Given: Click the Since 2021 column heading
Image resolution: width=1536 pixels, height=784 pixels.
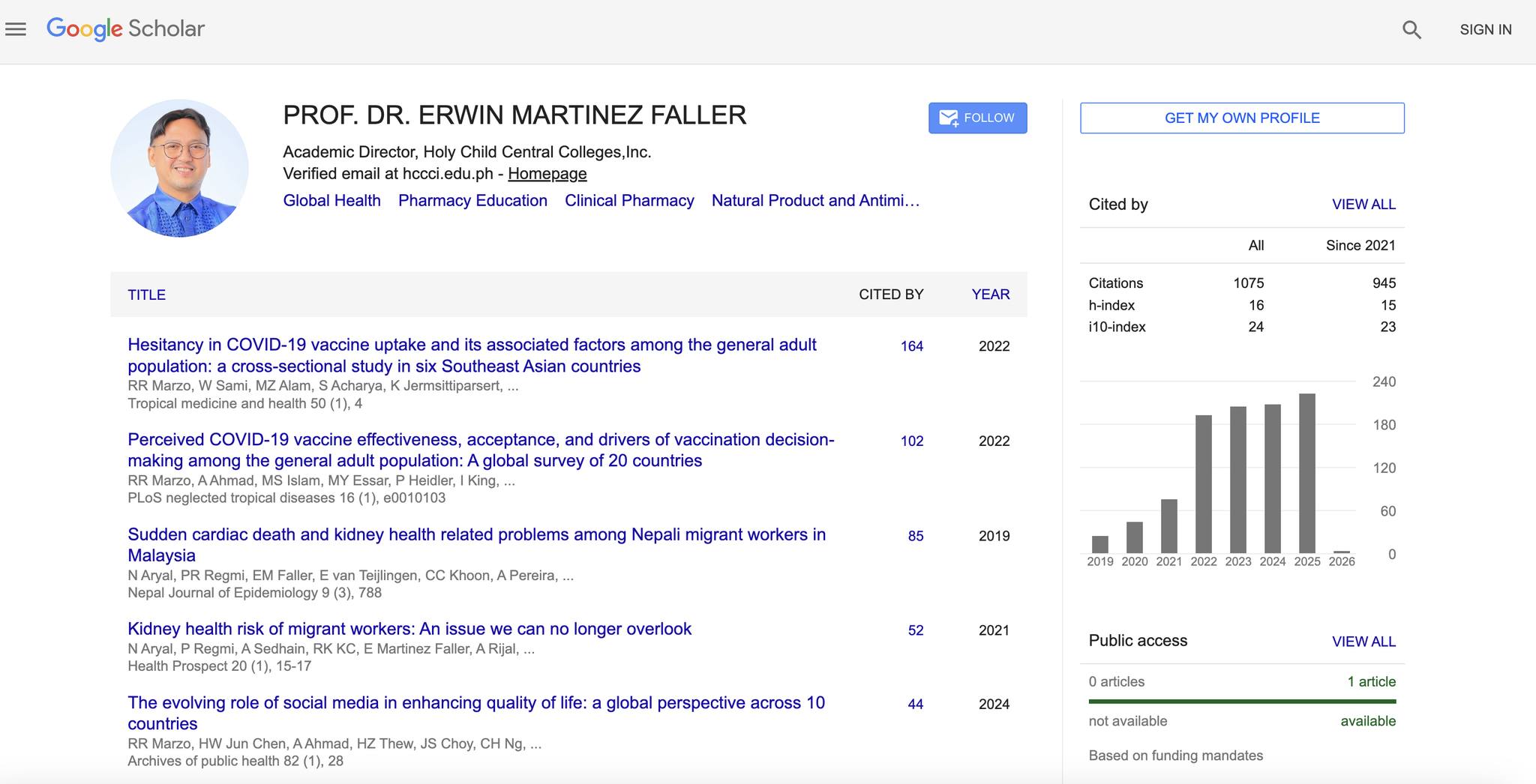Looking at the screenshot, I should point(1360,246).
